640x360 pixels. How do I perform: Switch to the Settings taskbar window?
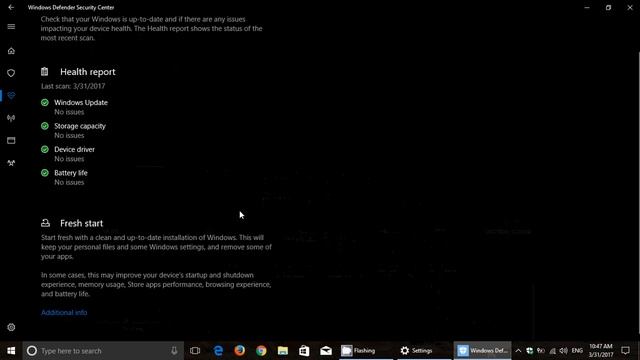click(x=424, y=351)
